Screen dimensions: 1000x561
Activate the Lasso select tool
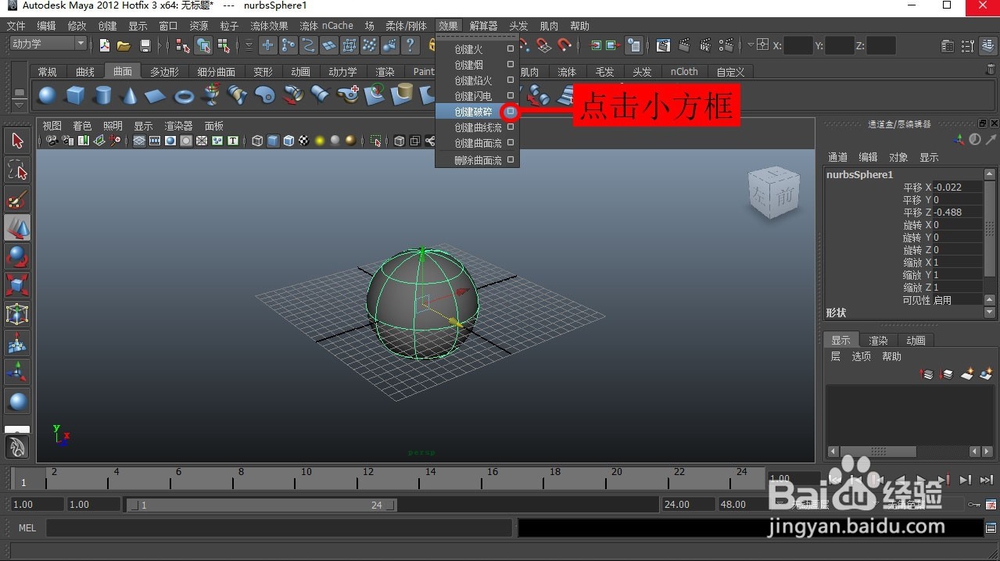(17, 170)
